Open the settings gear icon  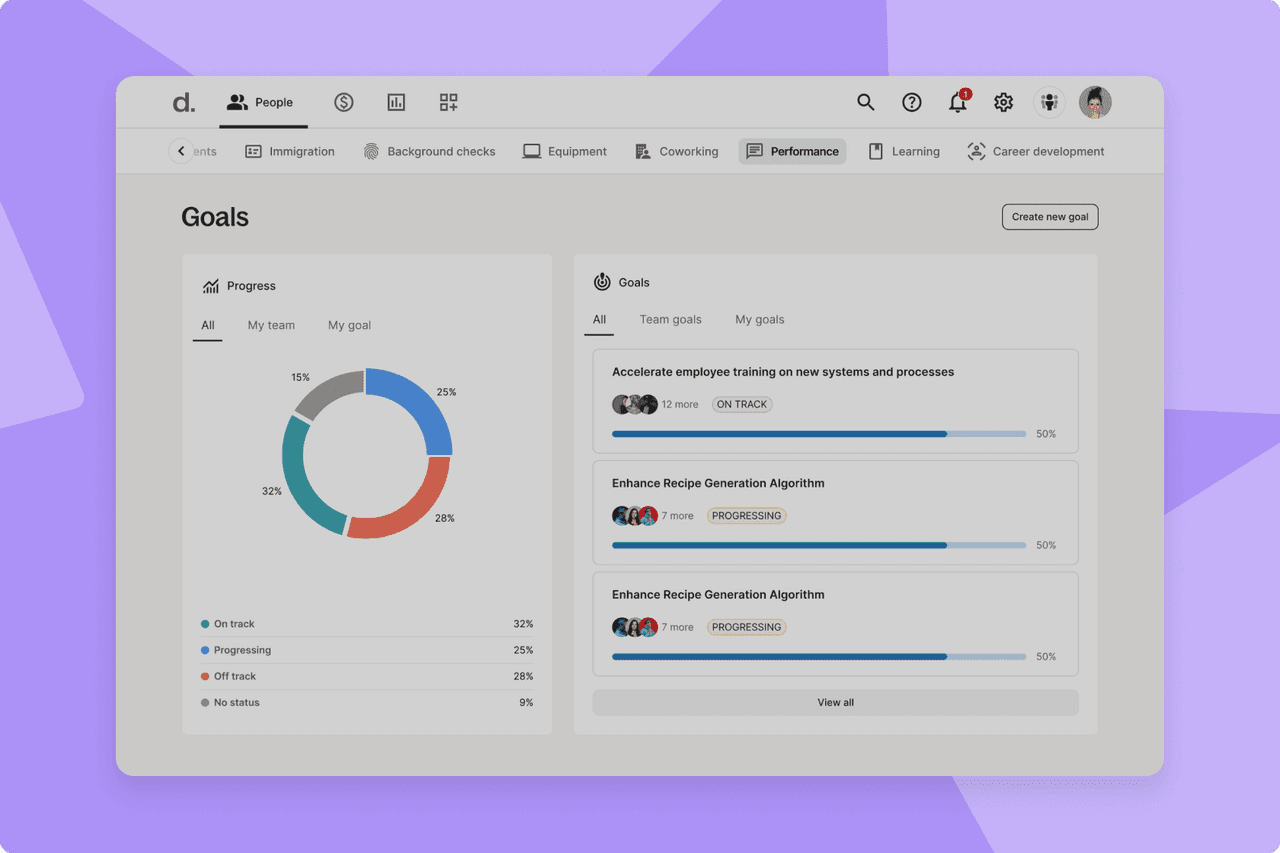[x=1003, y=102]
